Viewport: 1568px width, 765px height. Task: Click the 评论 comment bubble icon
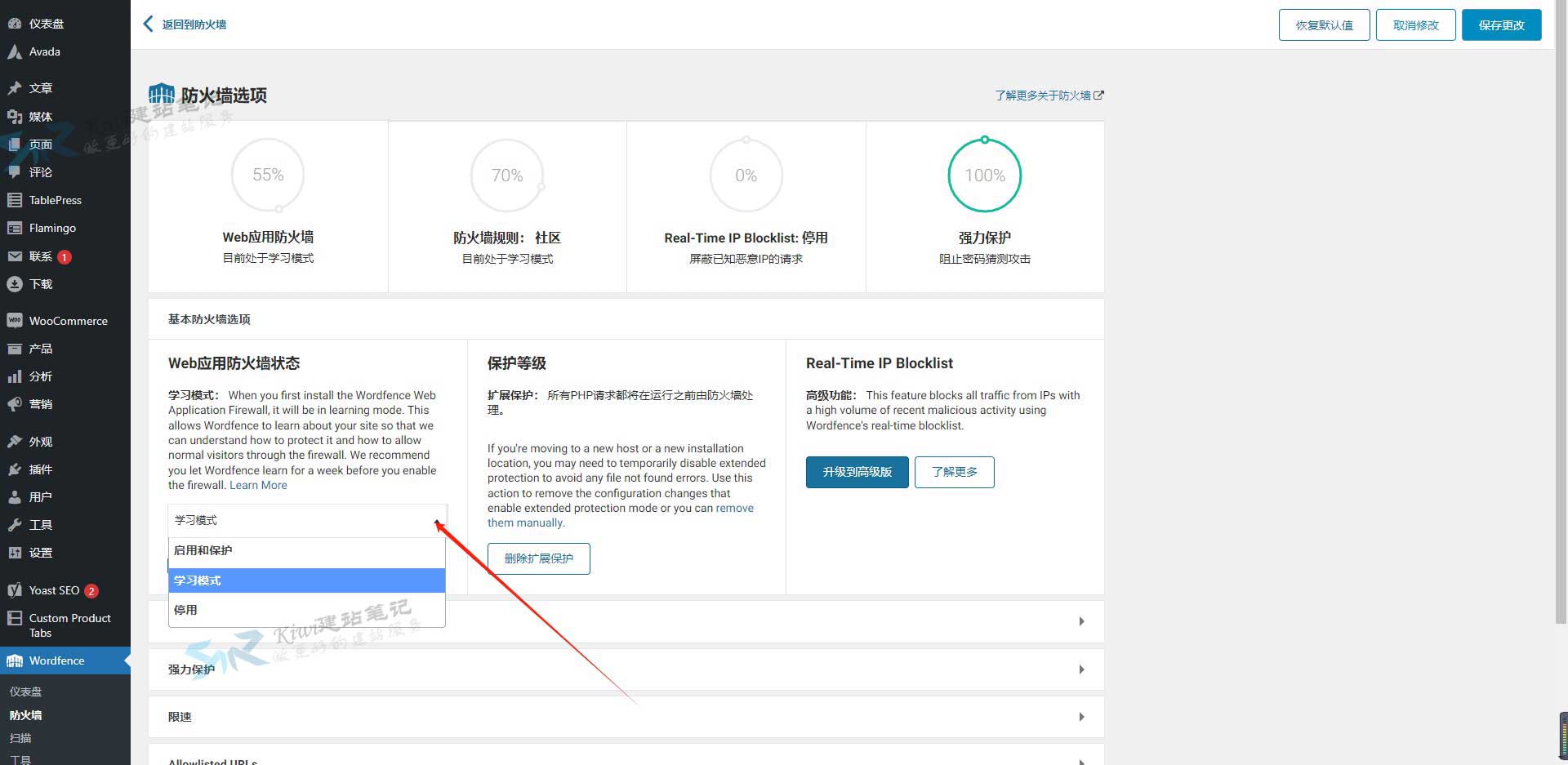[15, 172]
